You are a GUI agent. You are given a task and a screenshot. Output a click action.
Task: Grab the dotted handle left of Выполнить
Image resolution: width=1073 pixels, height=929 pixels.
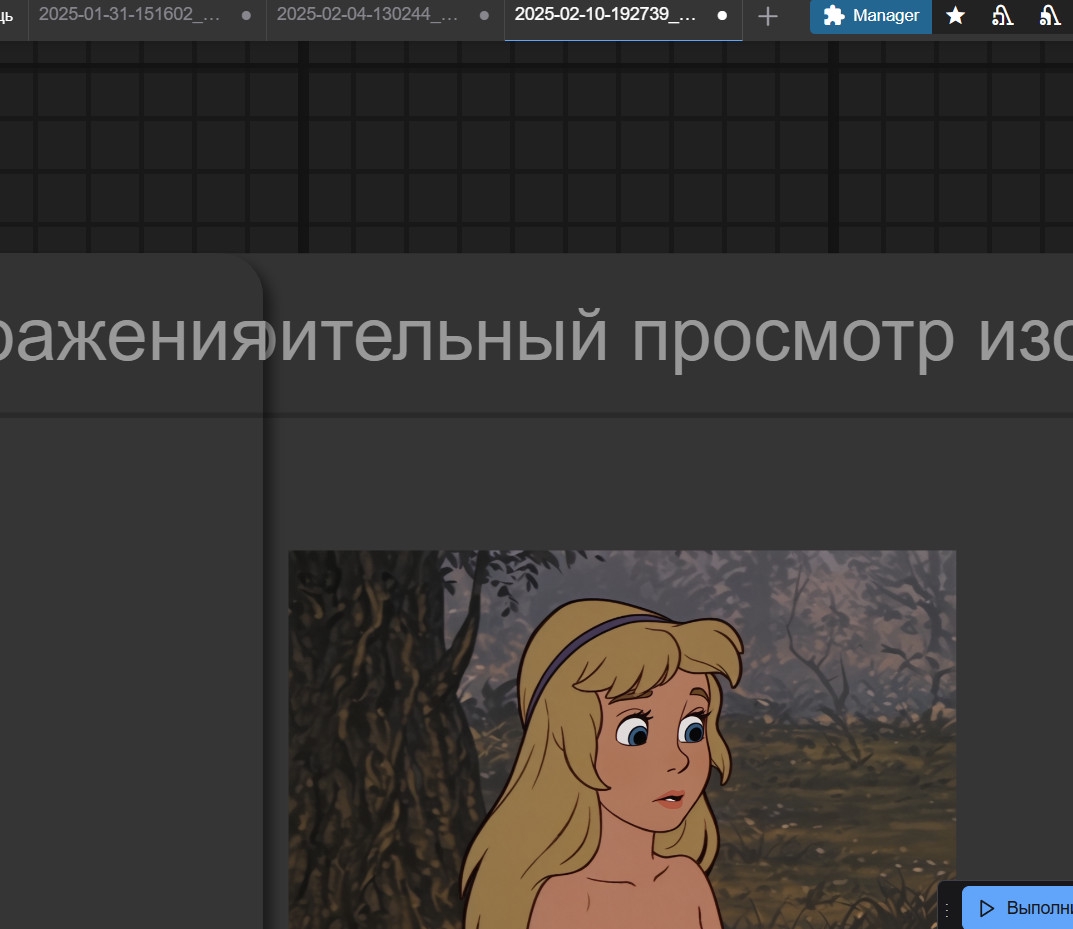click(947, 909)
